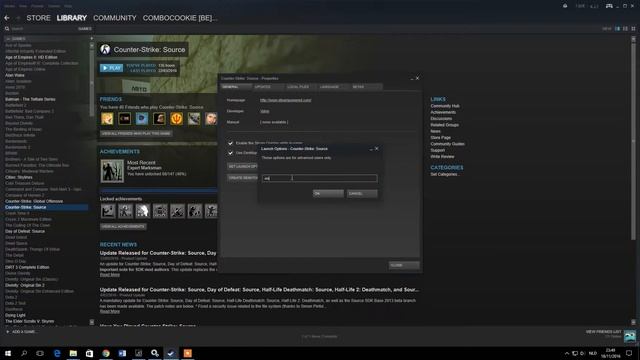Open Word from taskbar
This screenshot has height=360, width=640.
[x=122, y=353]
